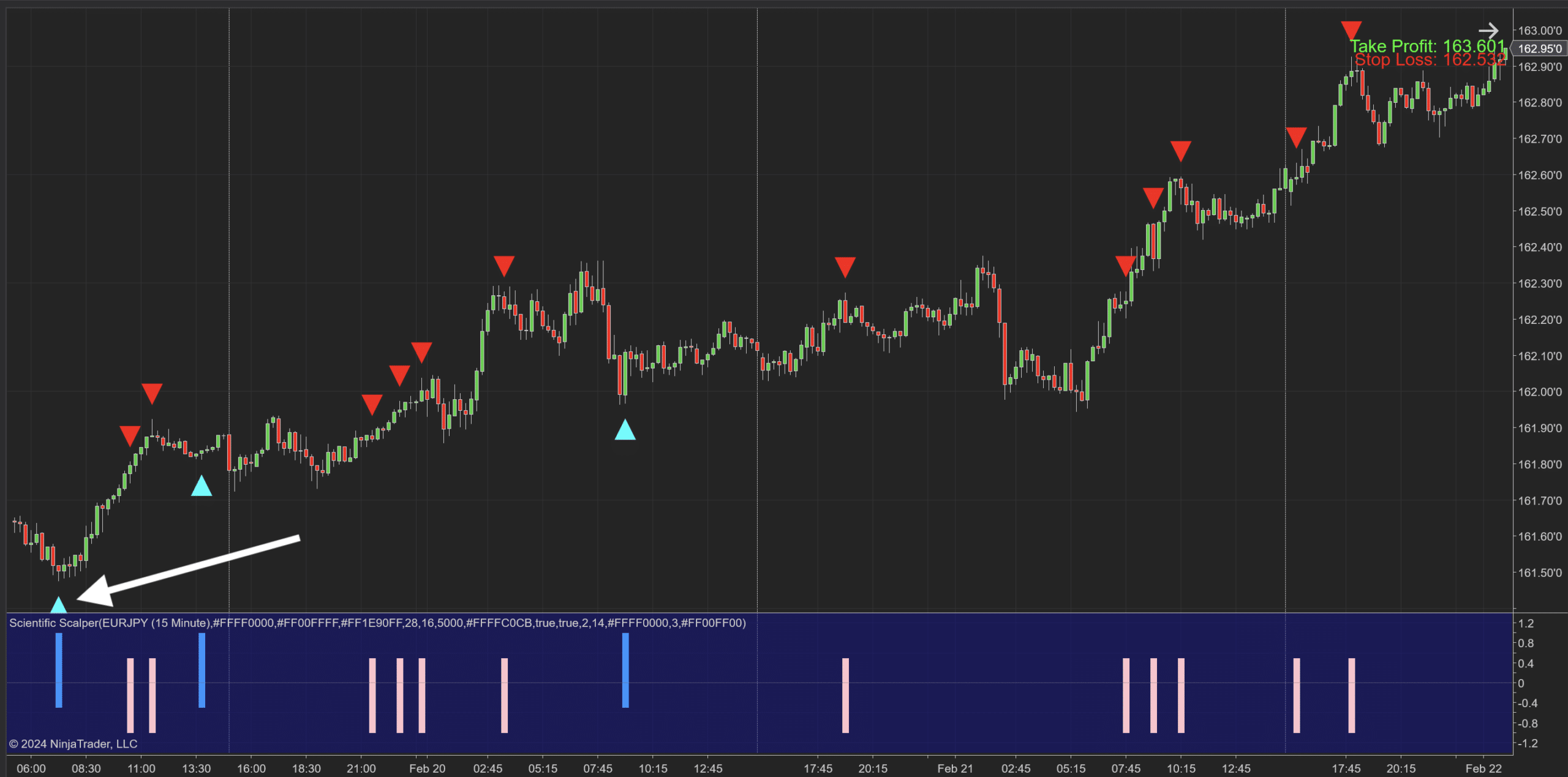Select the last pink indicator bar on the right

click(x=1352, y=696)
